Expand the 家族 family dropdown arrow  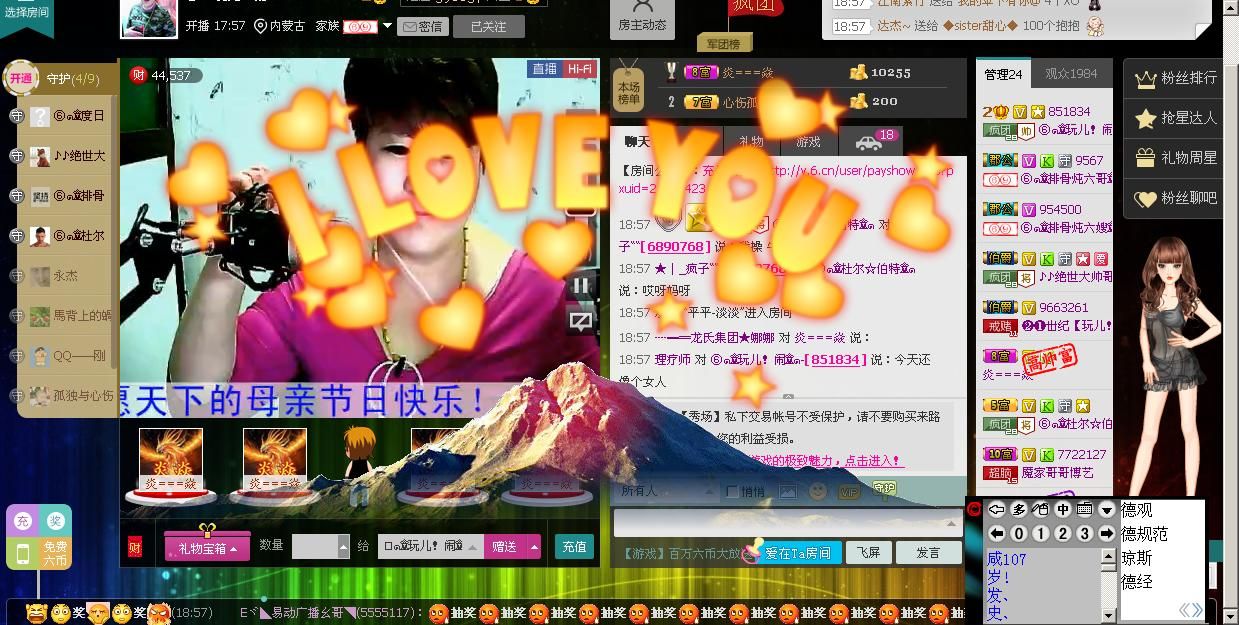pos(388,26)
